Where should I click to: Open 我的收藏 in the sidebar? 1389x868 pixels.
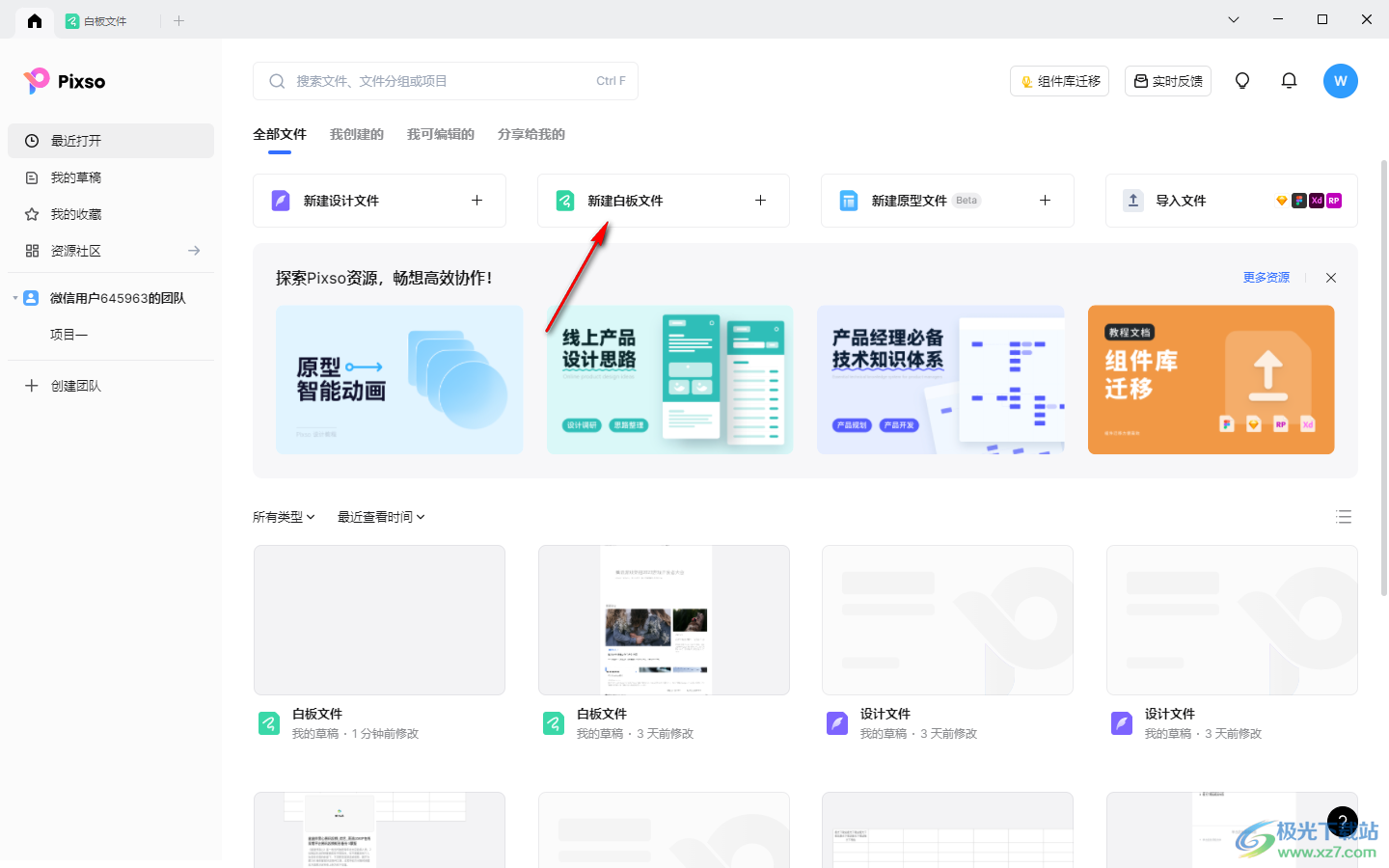111,214
